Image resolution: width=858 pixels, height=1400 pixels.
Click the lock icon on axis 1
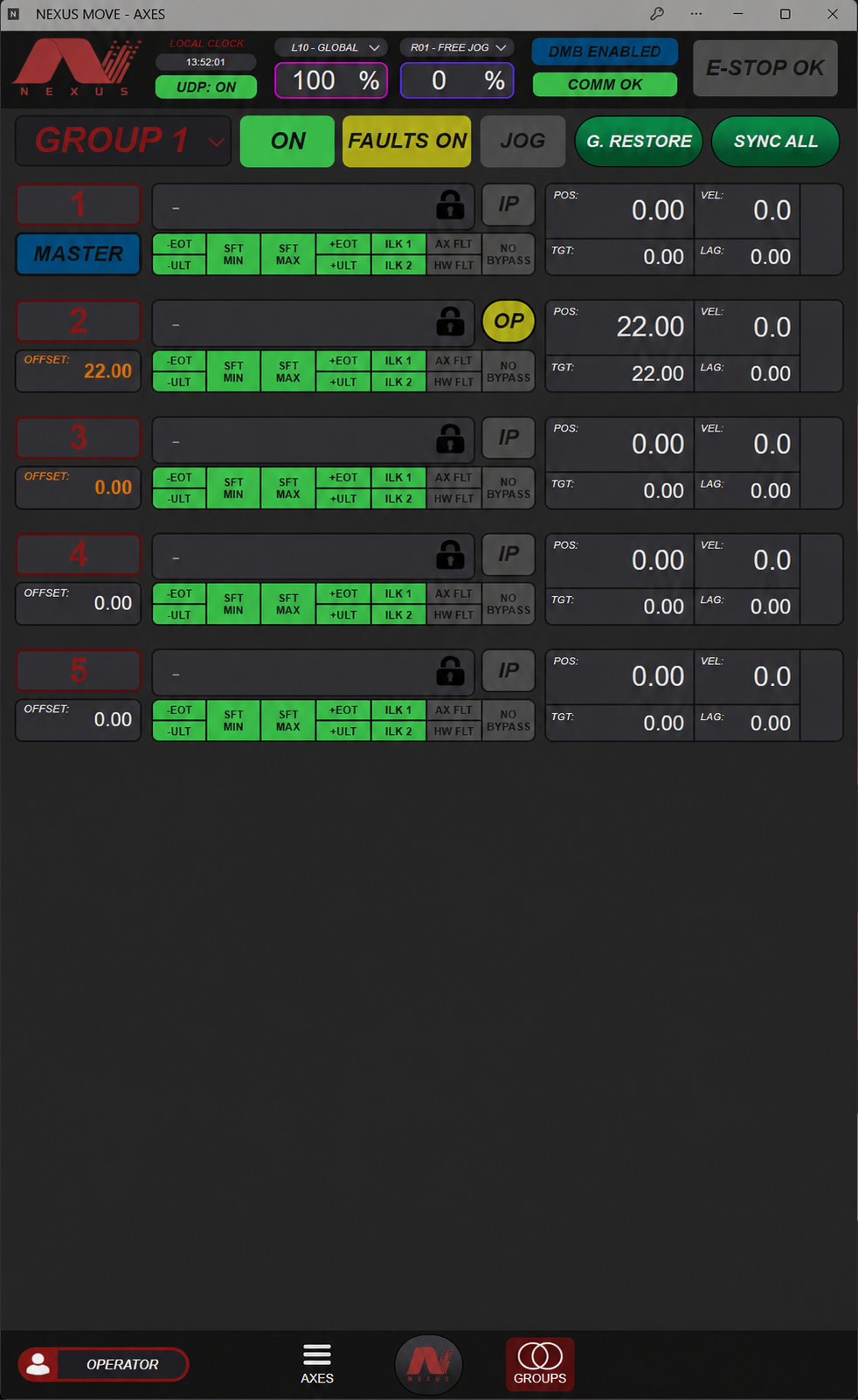(x=450, y=205)
